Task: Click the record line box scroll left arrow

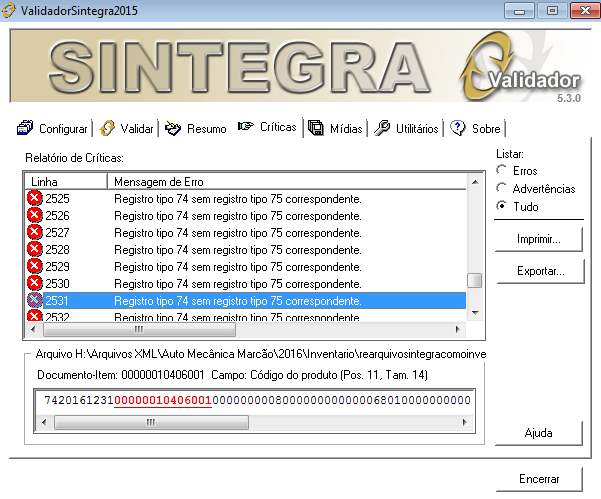Action: pos(44,422)
